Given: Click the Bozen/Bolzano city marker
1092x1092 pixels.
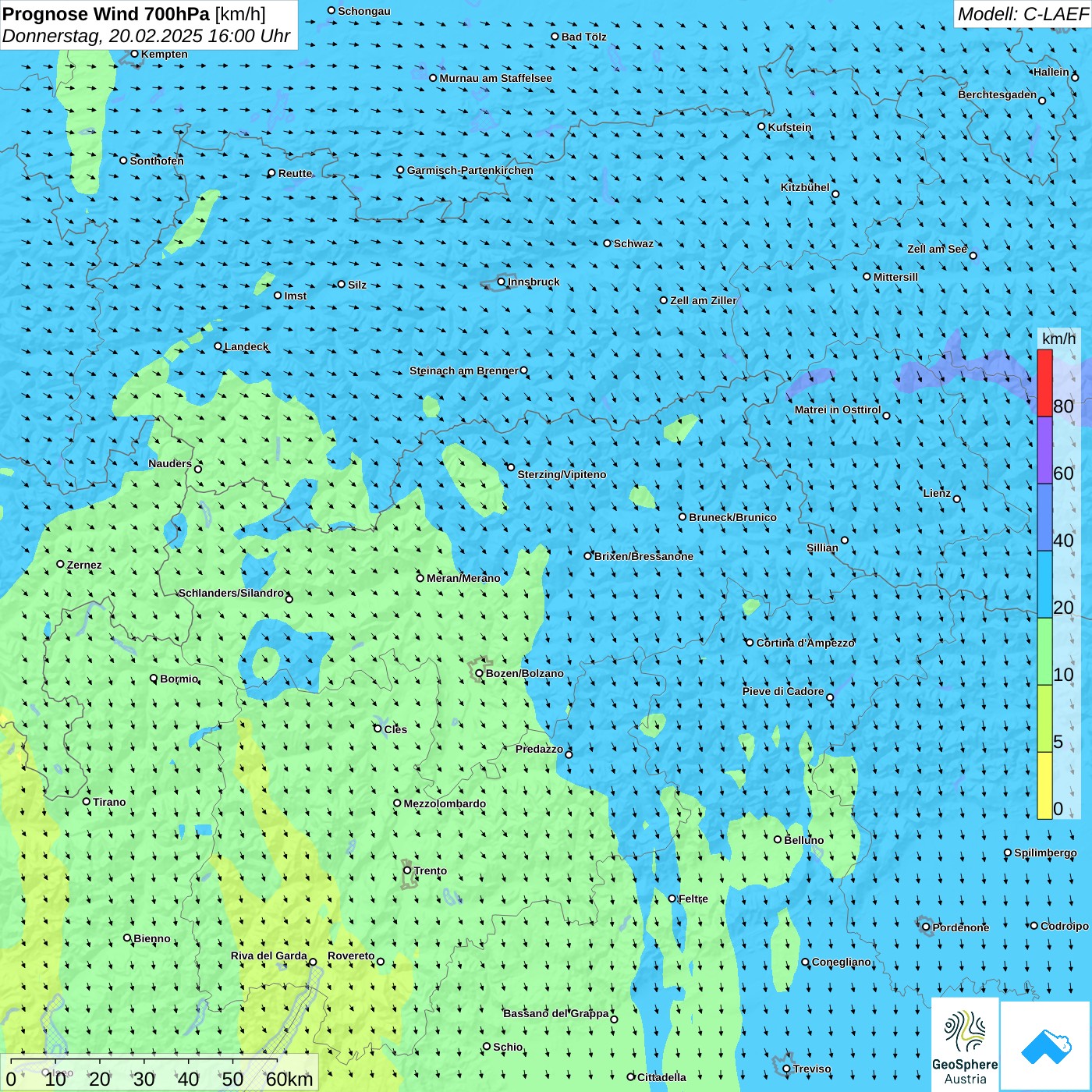Looking at the screenshot, I should point(479,673).
